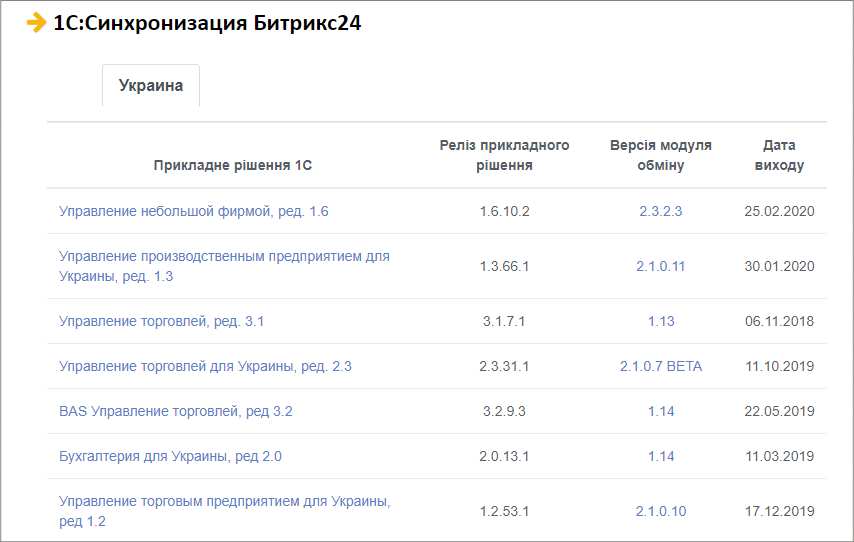Screen dimensions: 854x542
Task: Open link Управление небольшой фирмой, ред. 1.6
Action: tap(193, 211)
